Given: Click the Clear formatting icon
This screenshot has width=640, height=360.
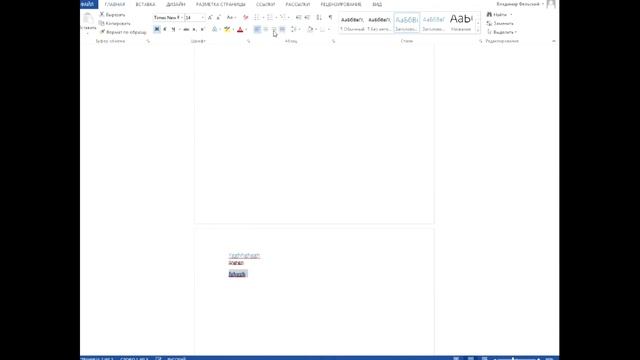Looking at the screenshot, I should (x=245, y=18).
